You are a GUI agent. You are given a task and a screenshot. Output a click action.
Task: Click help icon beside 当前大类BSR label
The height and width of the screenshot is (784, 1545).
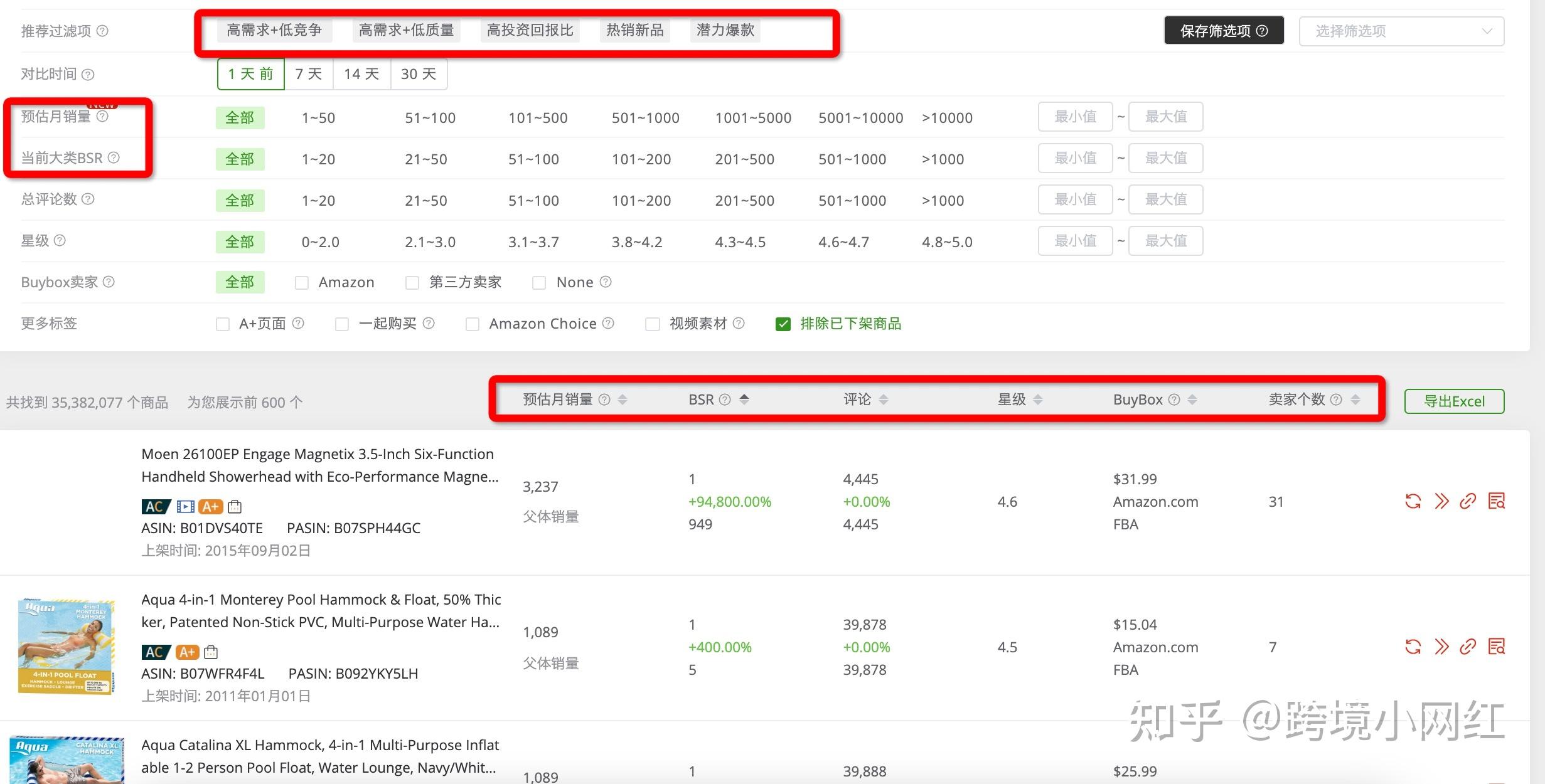coord(114,157)
